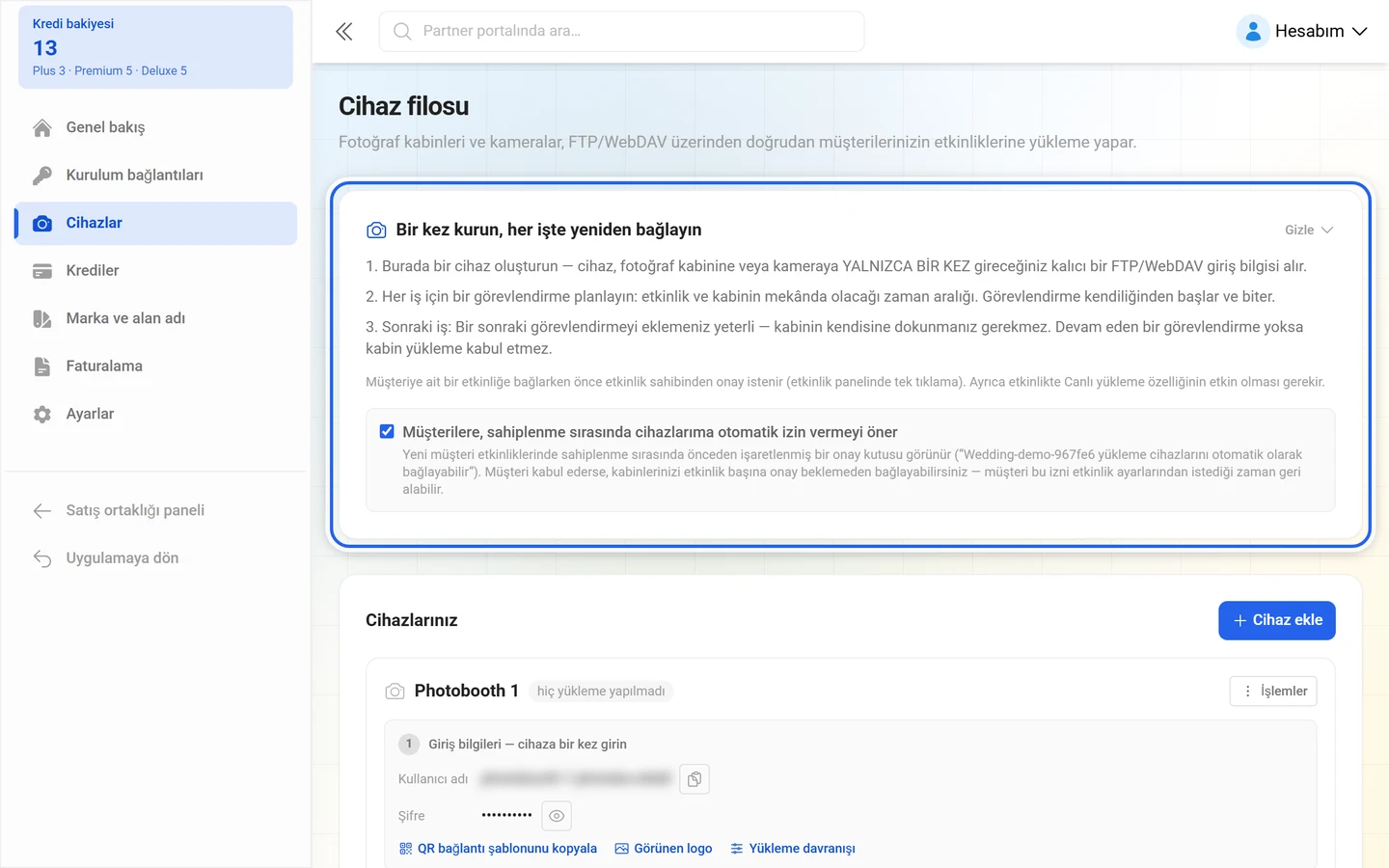Open Marka ve alan adı settings

coord(155,318)
